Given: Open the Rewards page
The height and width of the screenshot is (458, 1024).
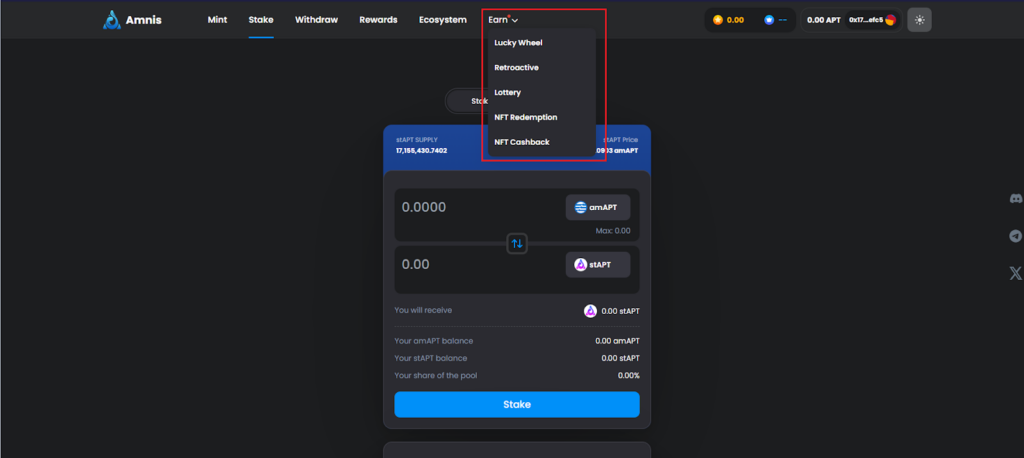Looking at the screenshot, I should [x=378, y=20].
